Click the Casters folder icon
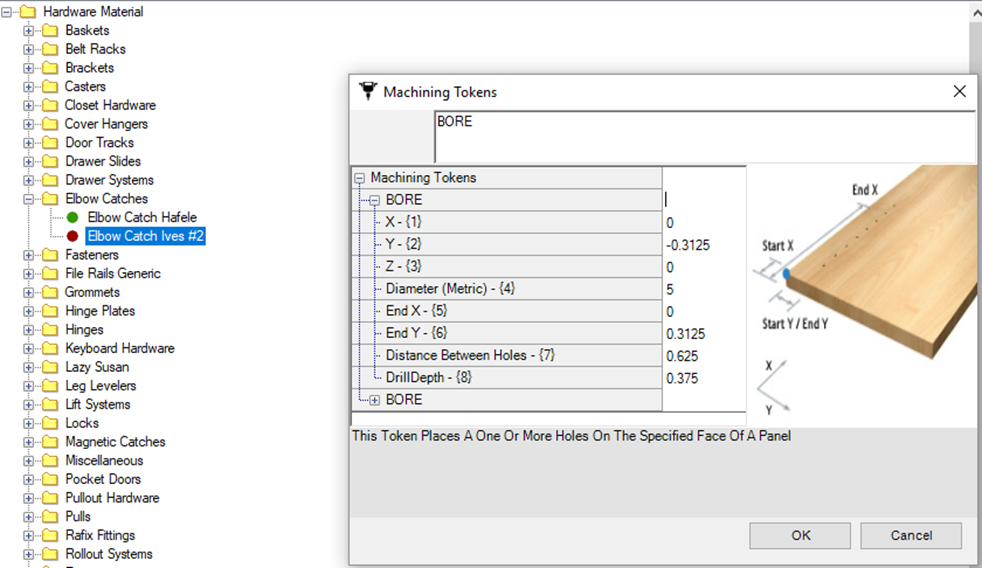982x568 pixels. click(49, 87)
